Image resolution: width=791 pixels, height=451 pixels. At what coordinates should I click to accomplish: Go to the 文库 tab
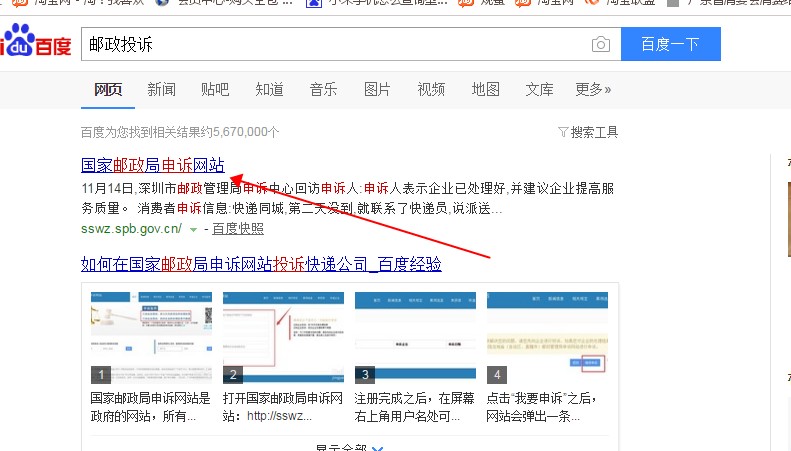pos(539,90)
